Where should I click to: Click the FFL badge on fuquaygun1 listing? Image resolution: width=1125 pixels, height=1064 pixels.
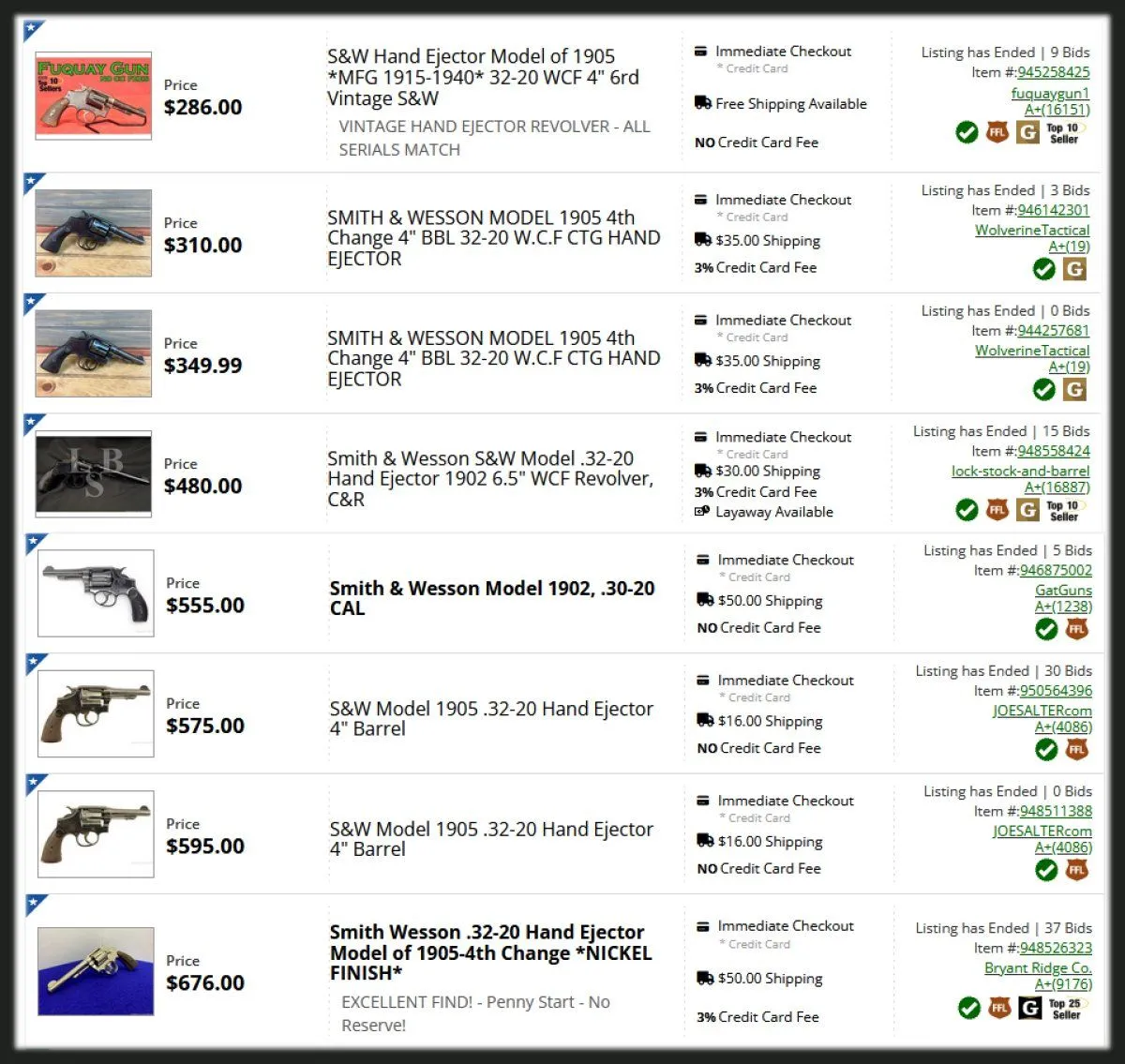tap(997, 132)
